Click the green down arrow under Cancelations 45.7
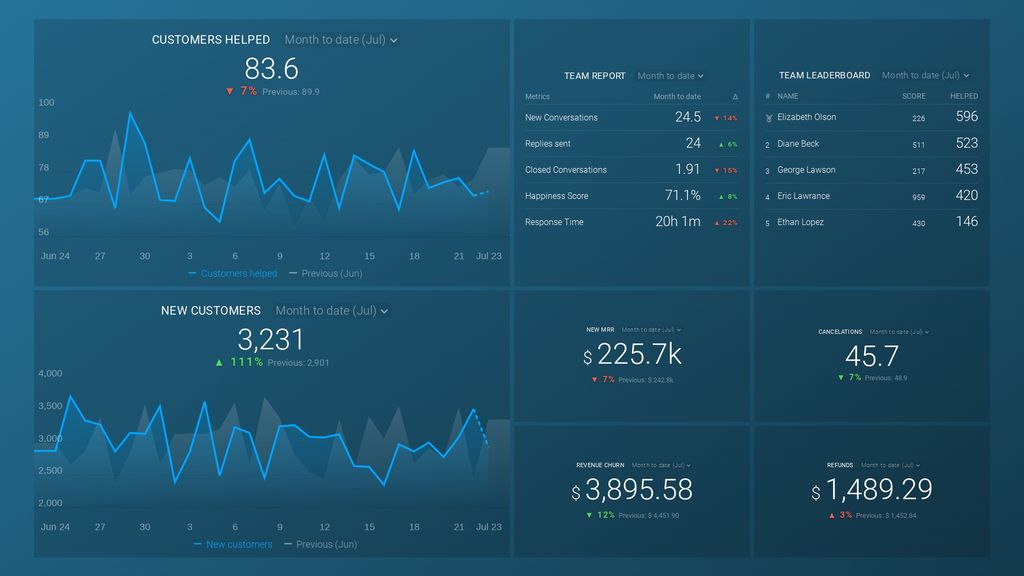Image resolution: width=1024 pixels, height=576 pixels. click(x=840, y=377)
